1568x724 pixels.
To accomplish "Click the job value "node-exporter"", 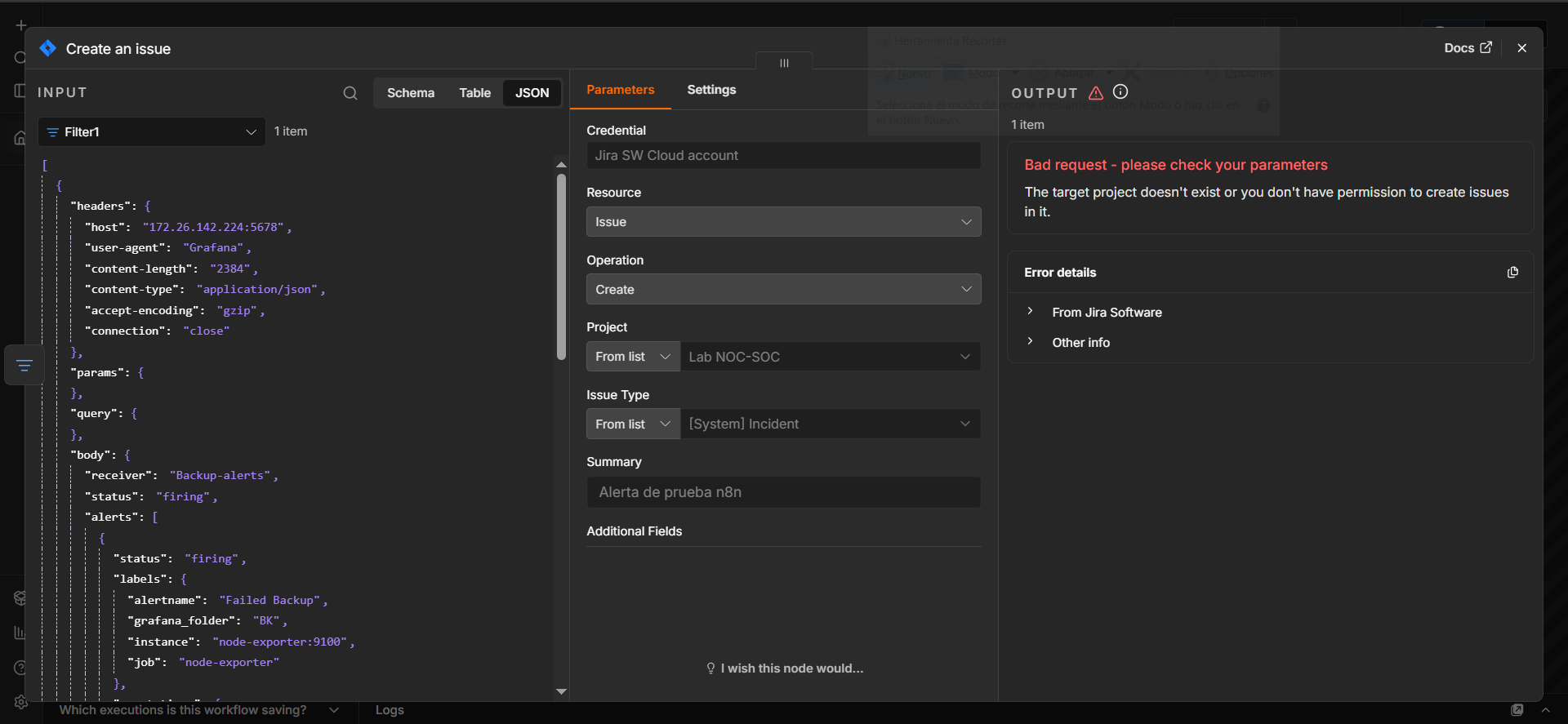I will [229, 663].
